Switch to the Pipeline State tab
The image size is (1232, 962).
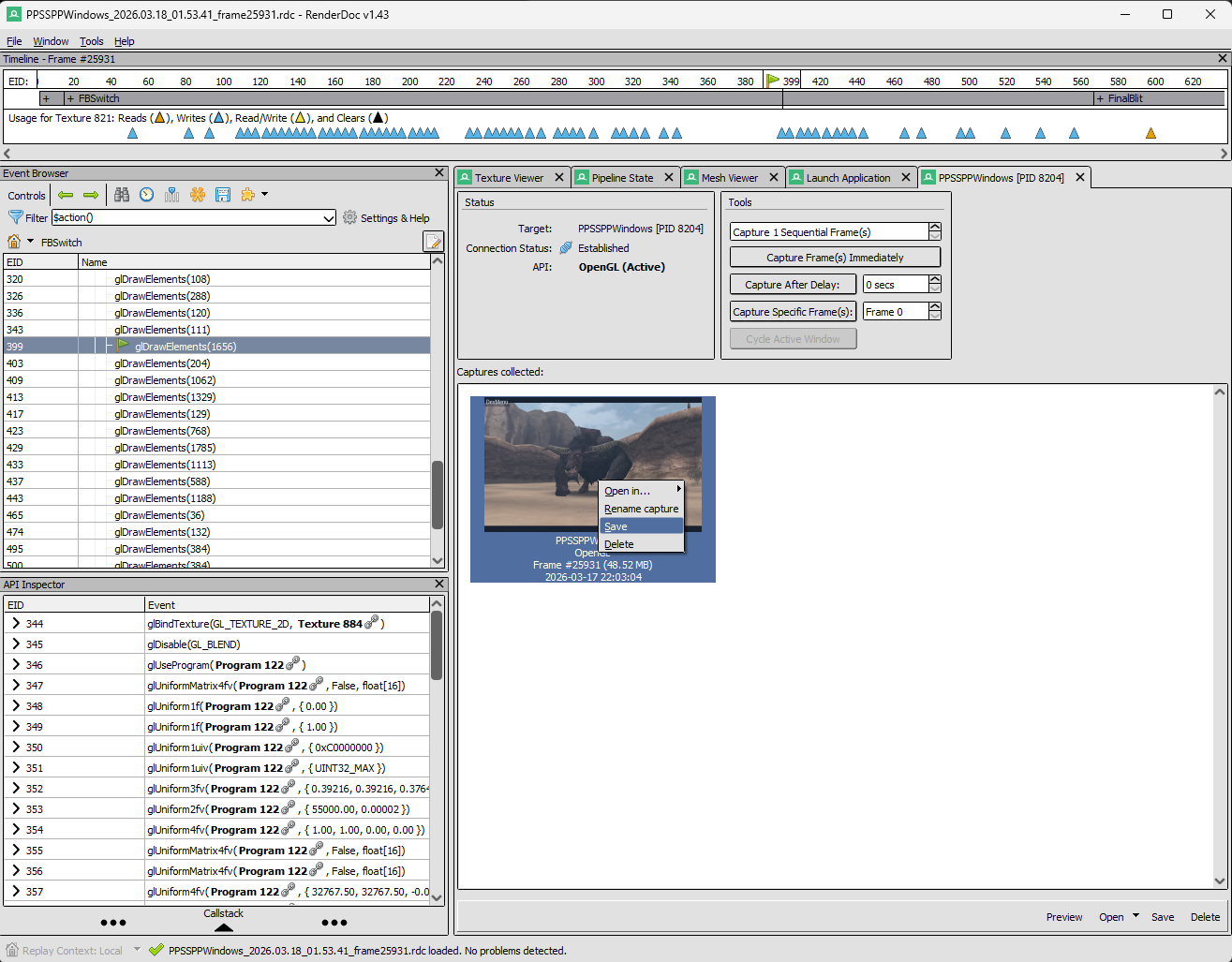(x=622, y=178)
